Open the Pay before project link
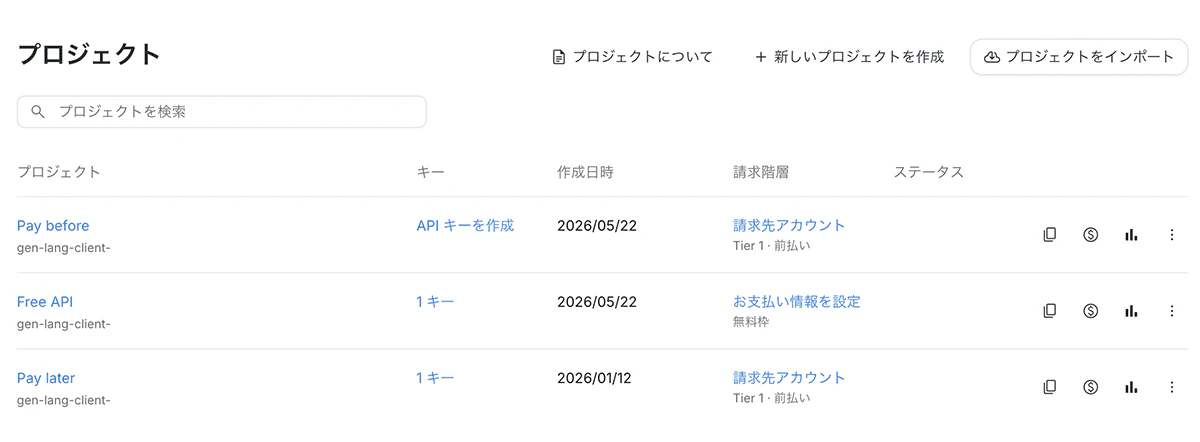This screenshot has height=442, width=1200. tap(53, 226)
